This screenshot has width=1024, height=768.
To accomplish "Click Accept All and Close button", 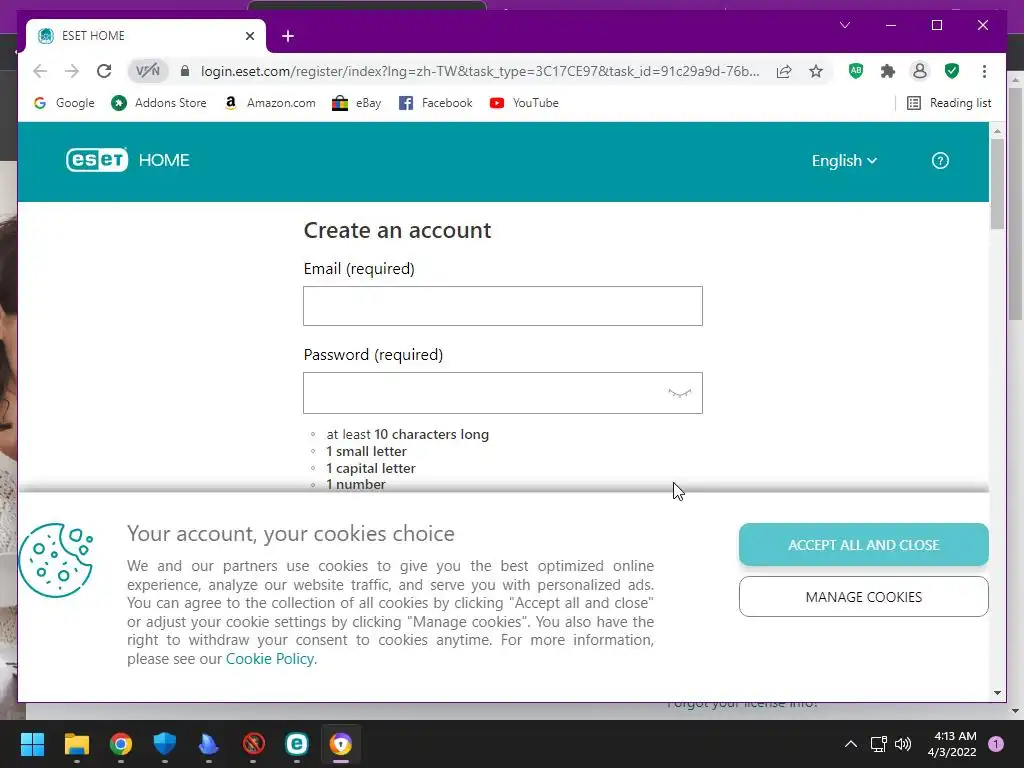I will [863, 545].
